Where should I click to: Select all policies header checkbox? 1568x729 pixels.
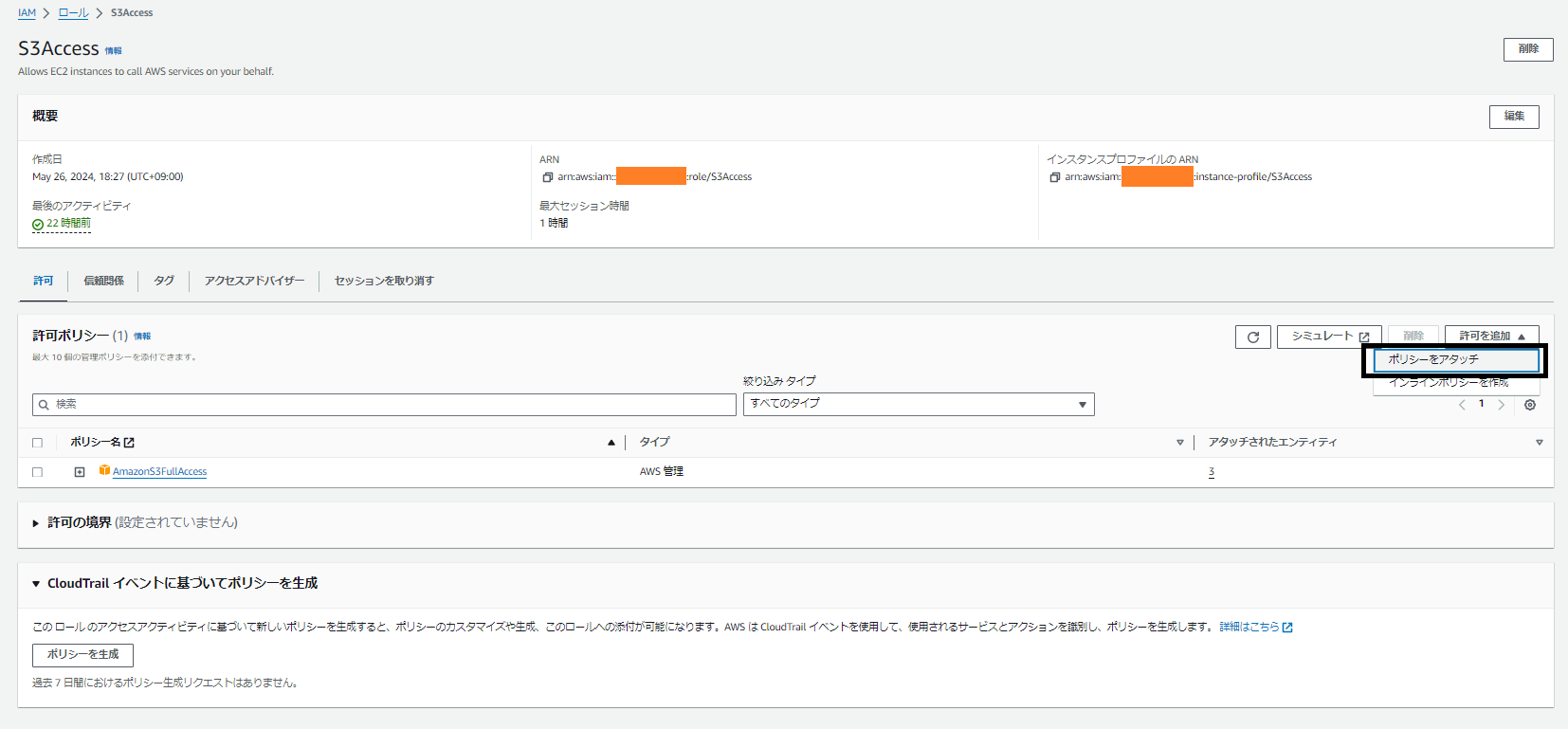pos(38,443)
